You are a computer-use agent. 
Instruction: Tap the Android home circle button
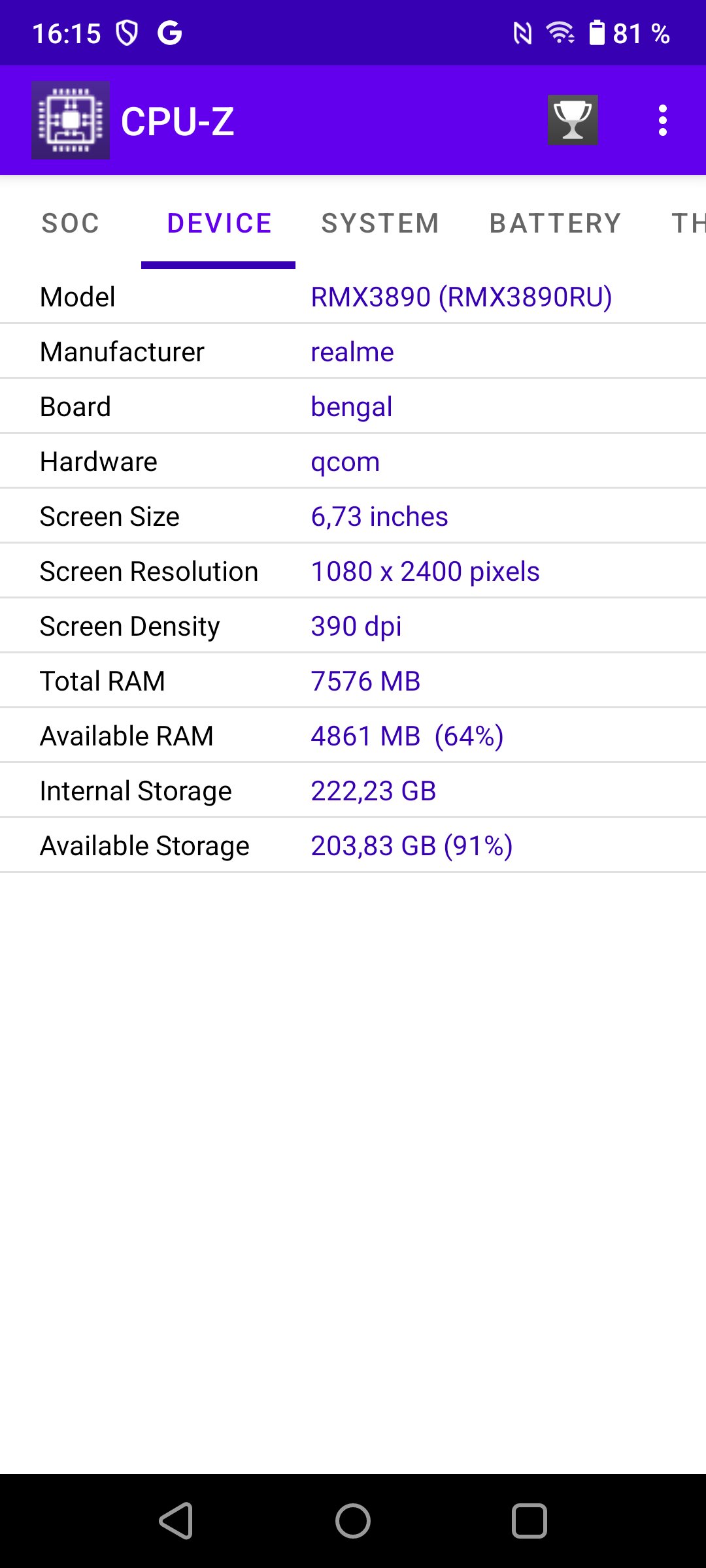pos(353,1521)
